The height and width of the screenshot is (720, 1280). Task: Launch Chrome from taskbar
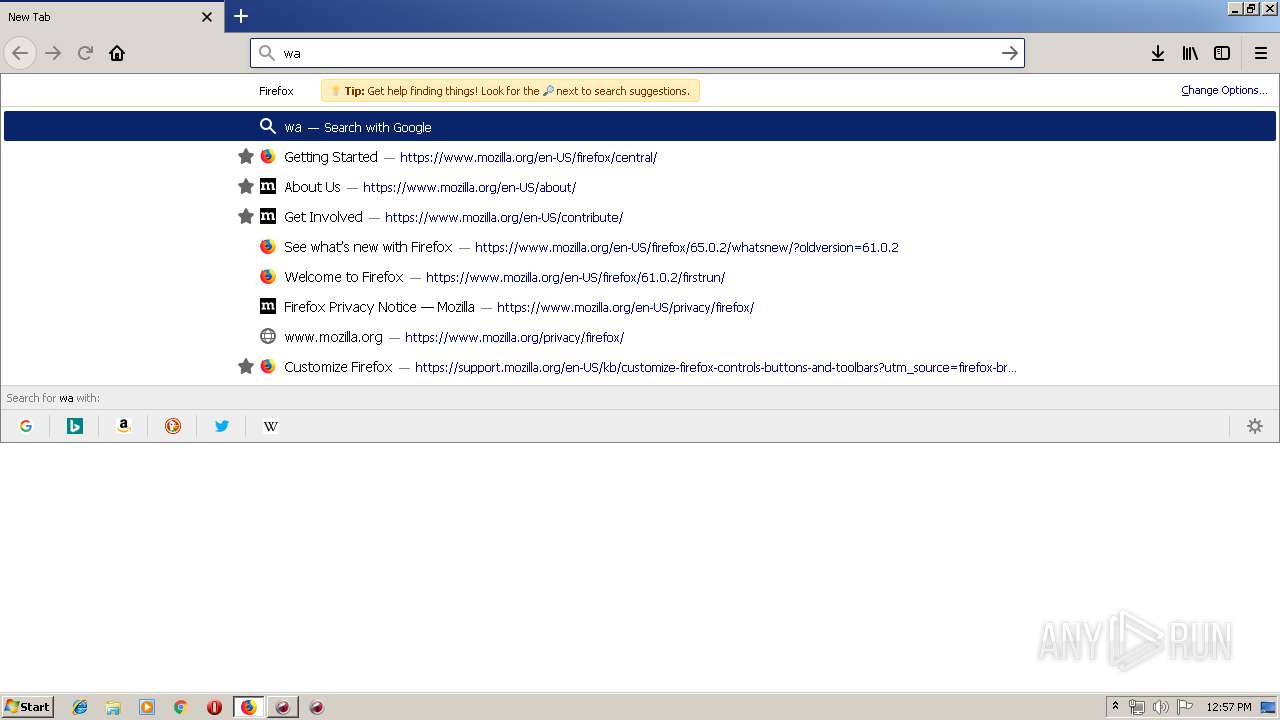[x=181, y=707]
